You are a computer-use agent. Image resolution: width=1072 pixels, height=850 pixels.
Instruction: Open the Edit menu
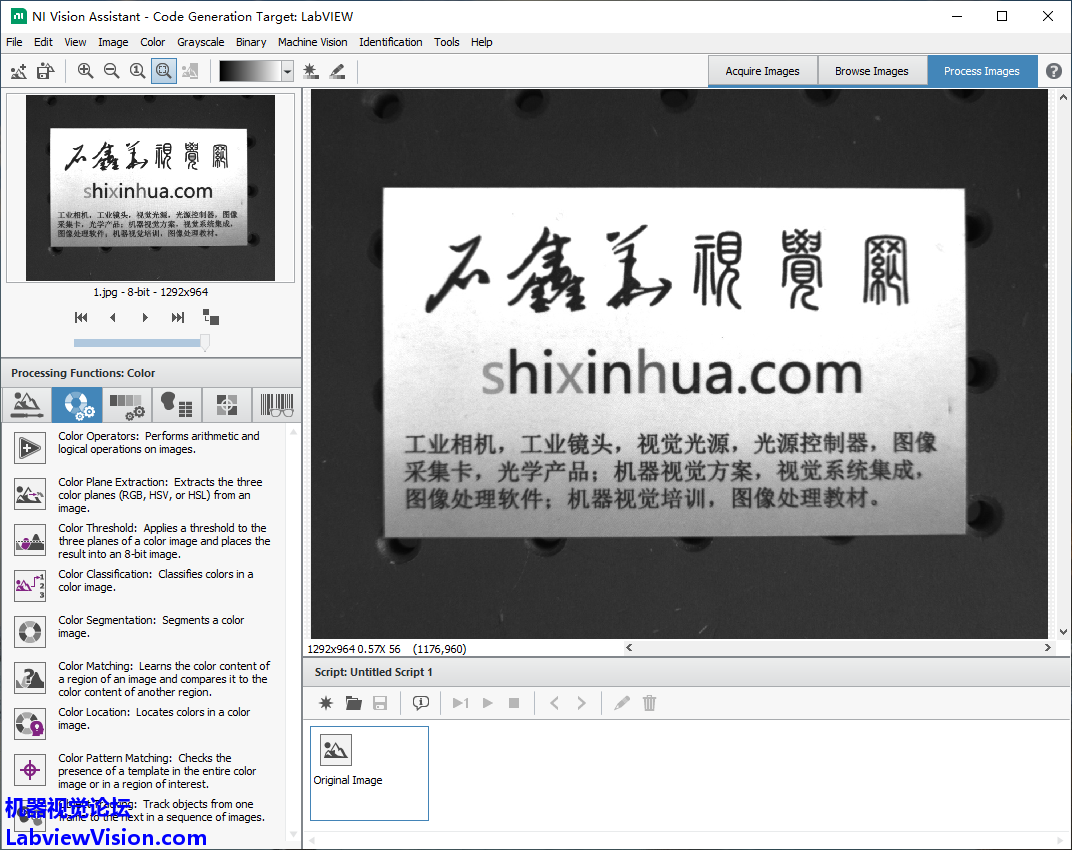[43, 42]
